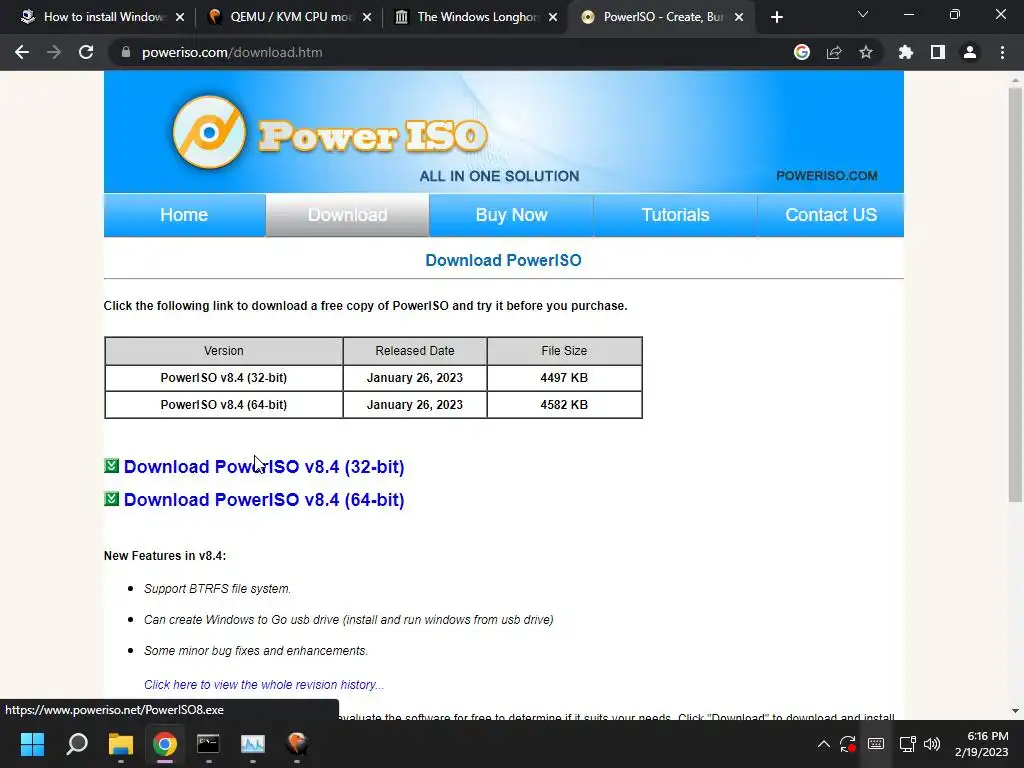The height and width of the screenshot is (768, 1024).
Task: Open a new tab with plus button
Action: [776, 18]
